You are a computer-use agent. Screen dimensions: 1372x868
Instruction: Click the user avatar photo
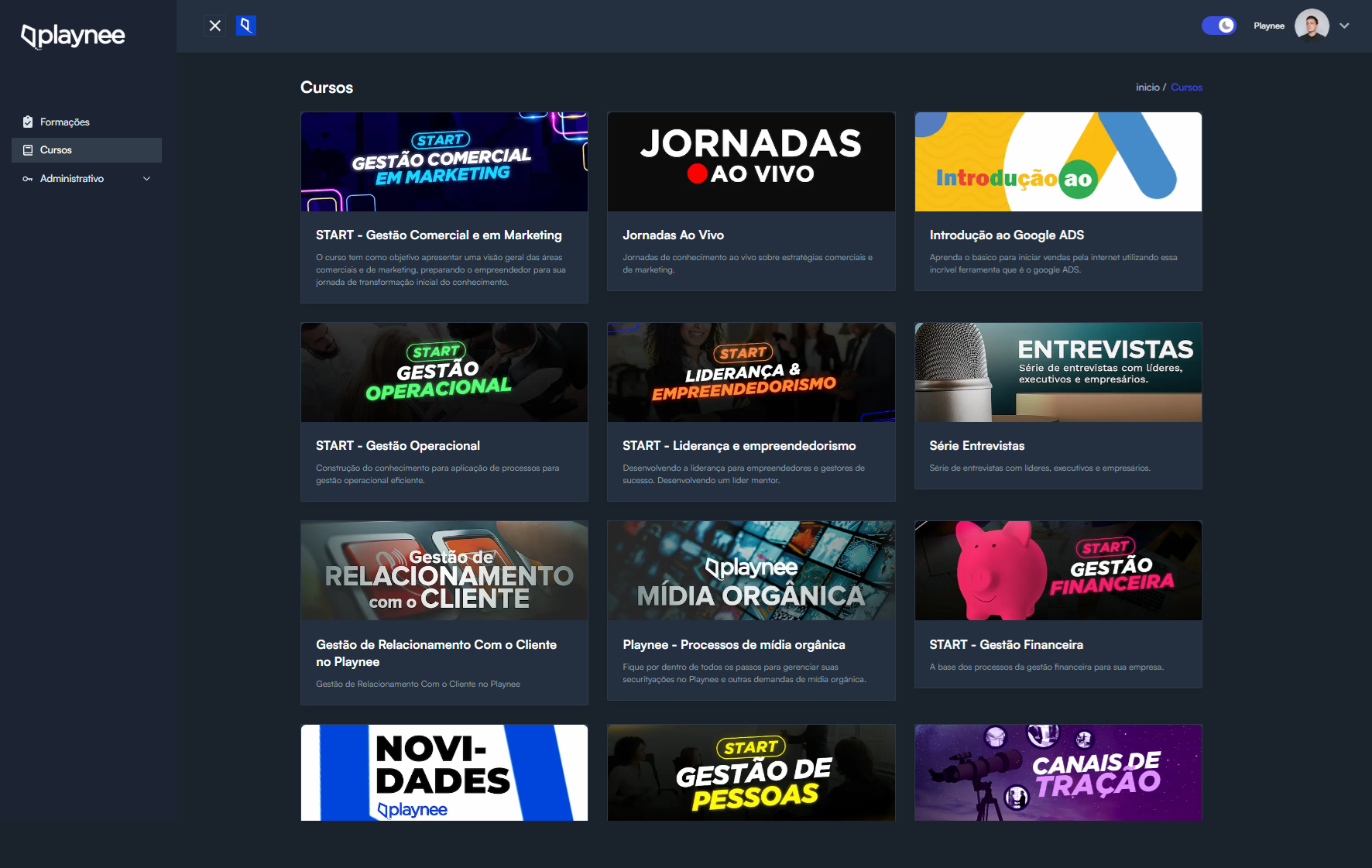click(1312, 26)
